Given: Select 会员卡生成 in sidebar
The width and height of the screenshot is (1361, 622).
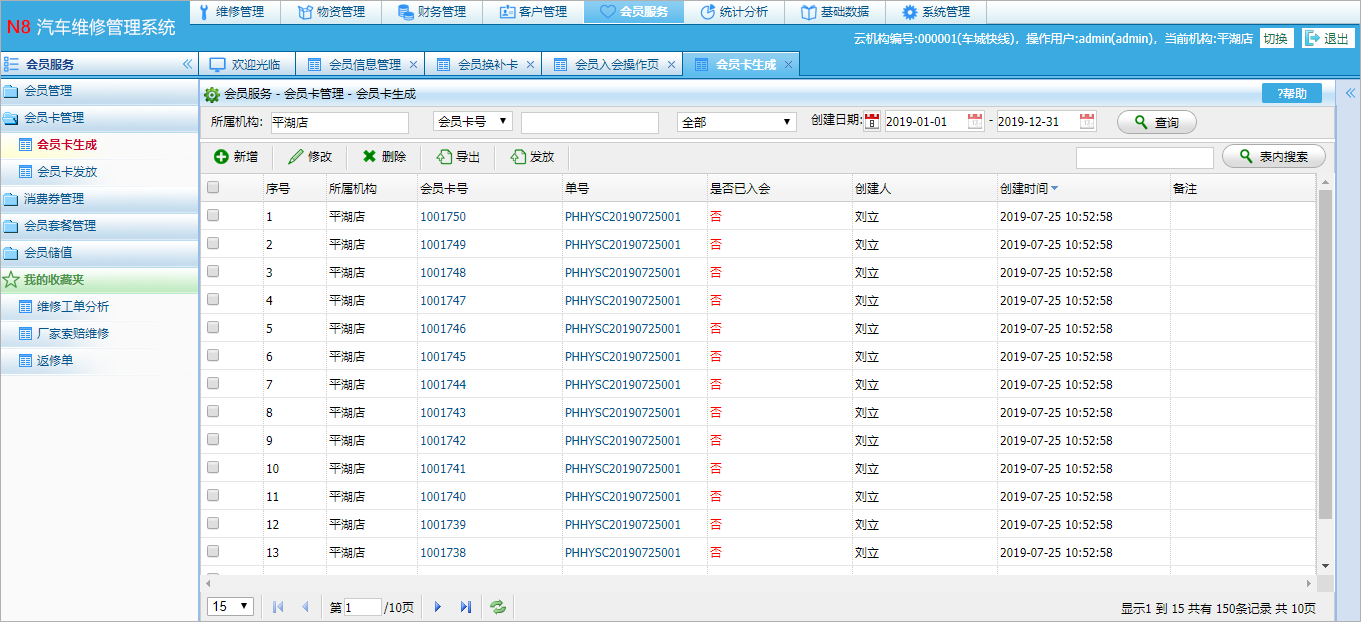Looking at the screenshot, I should (67, 145).
